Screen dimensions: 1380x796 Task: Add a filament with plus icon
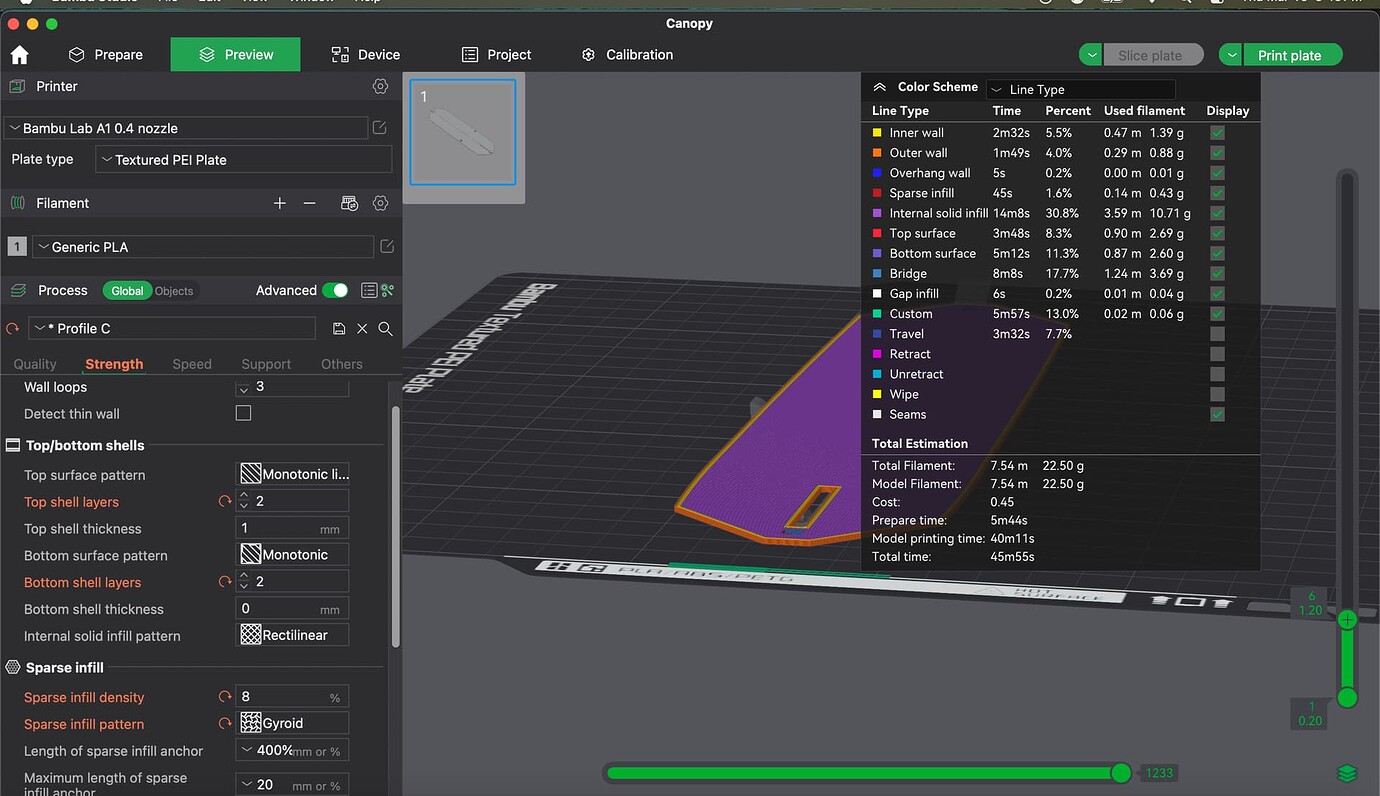tap(280, 203)
